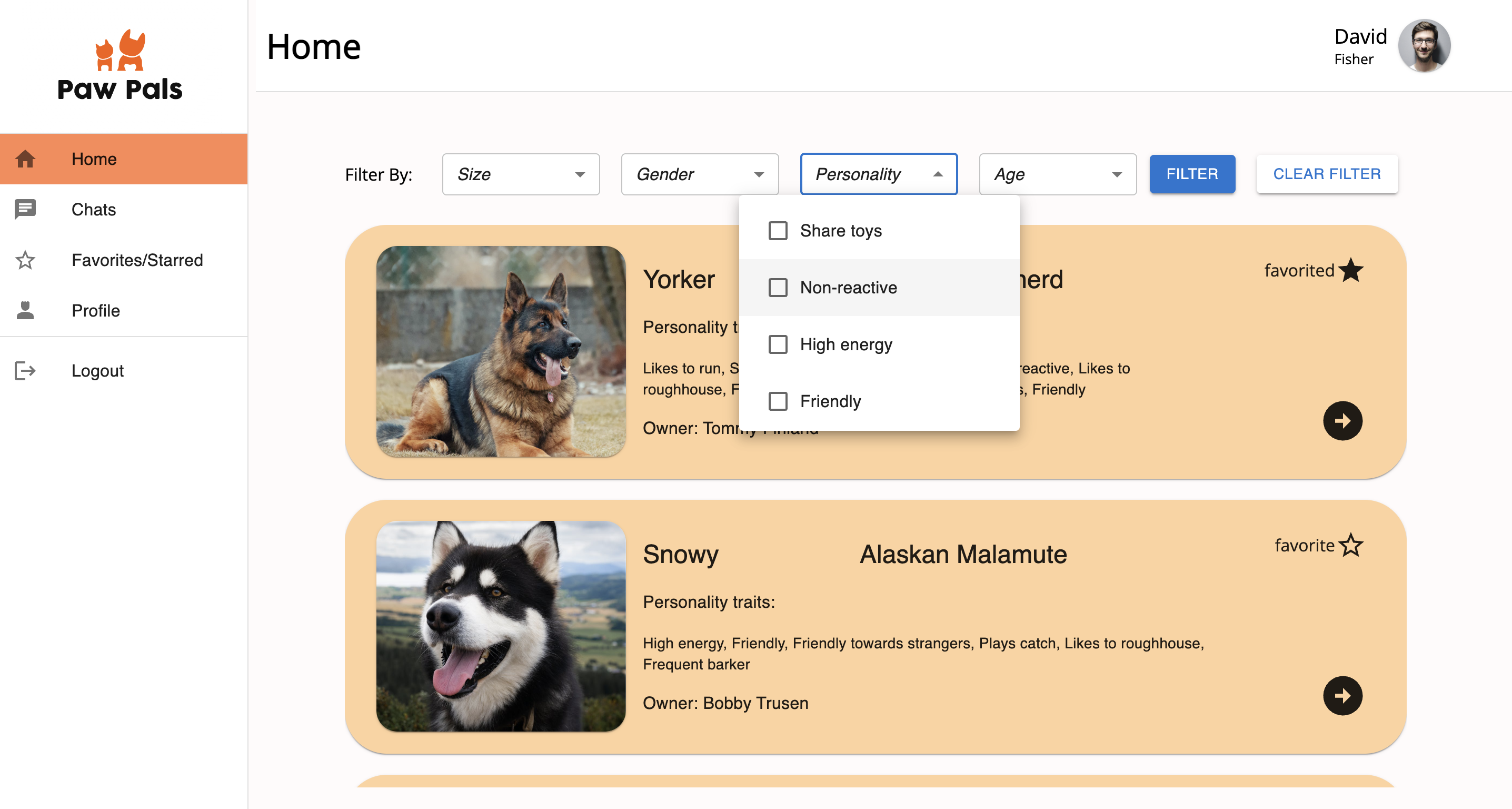The height and width of the screenshot is (809, 1512).
Task: Click the Home page heading
Action: click(x=313, y=47)
